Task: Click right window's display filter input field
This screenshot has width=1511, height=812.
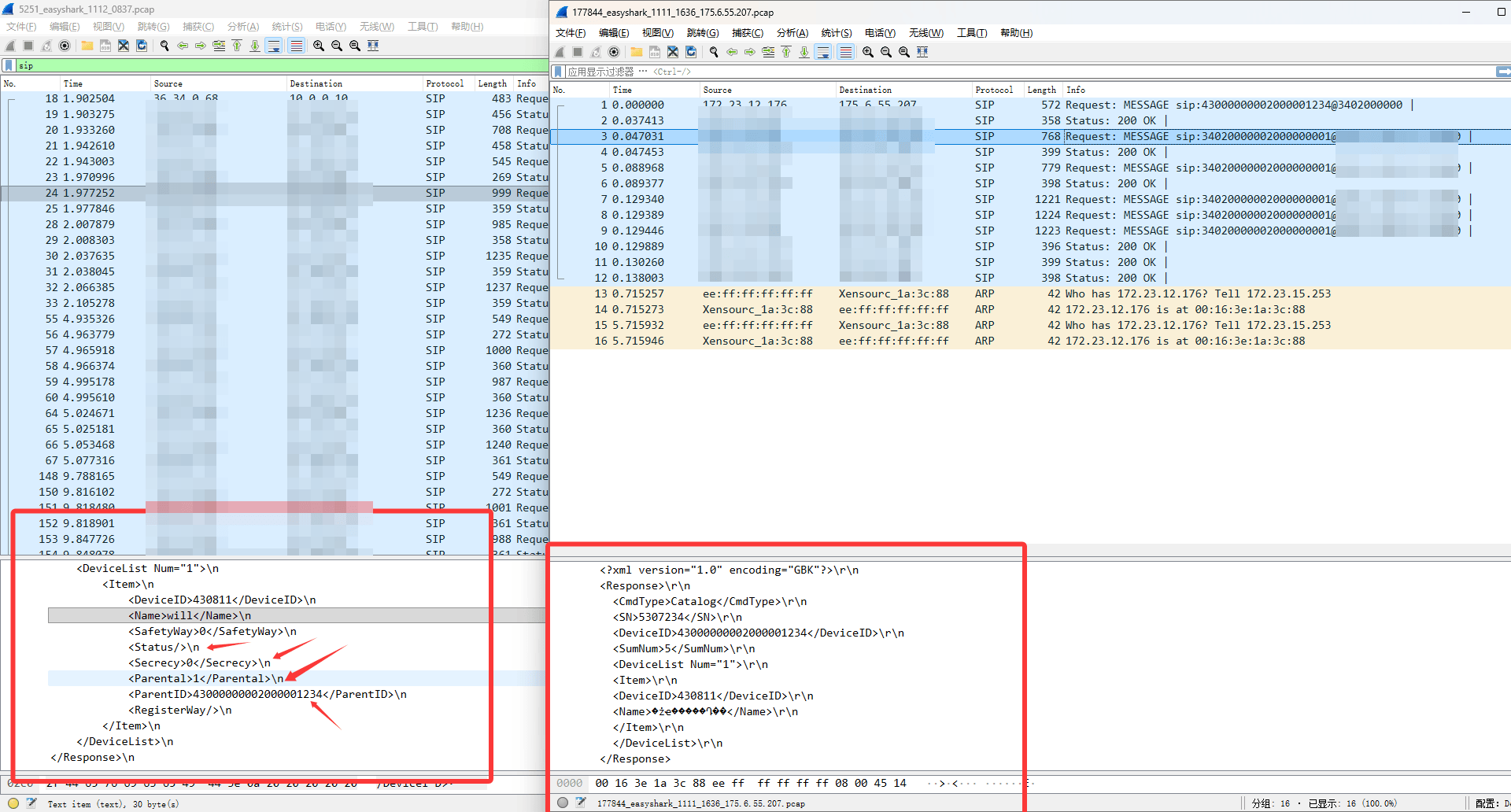Action: pos(1023,72)
